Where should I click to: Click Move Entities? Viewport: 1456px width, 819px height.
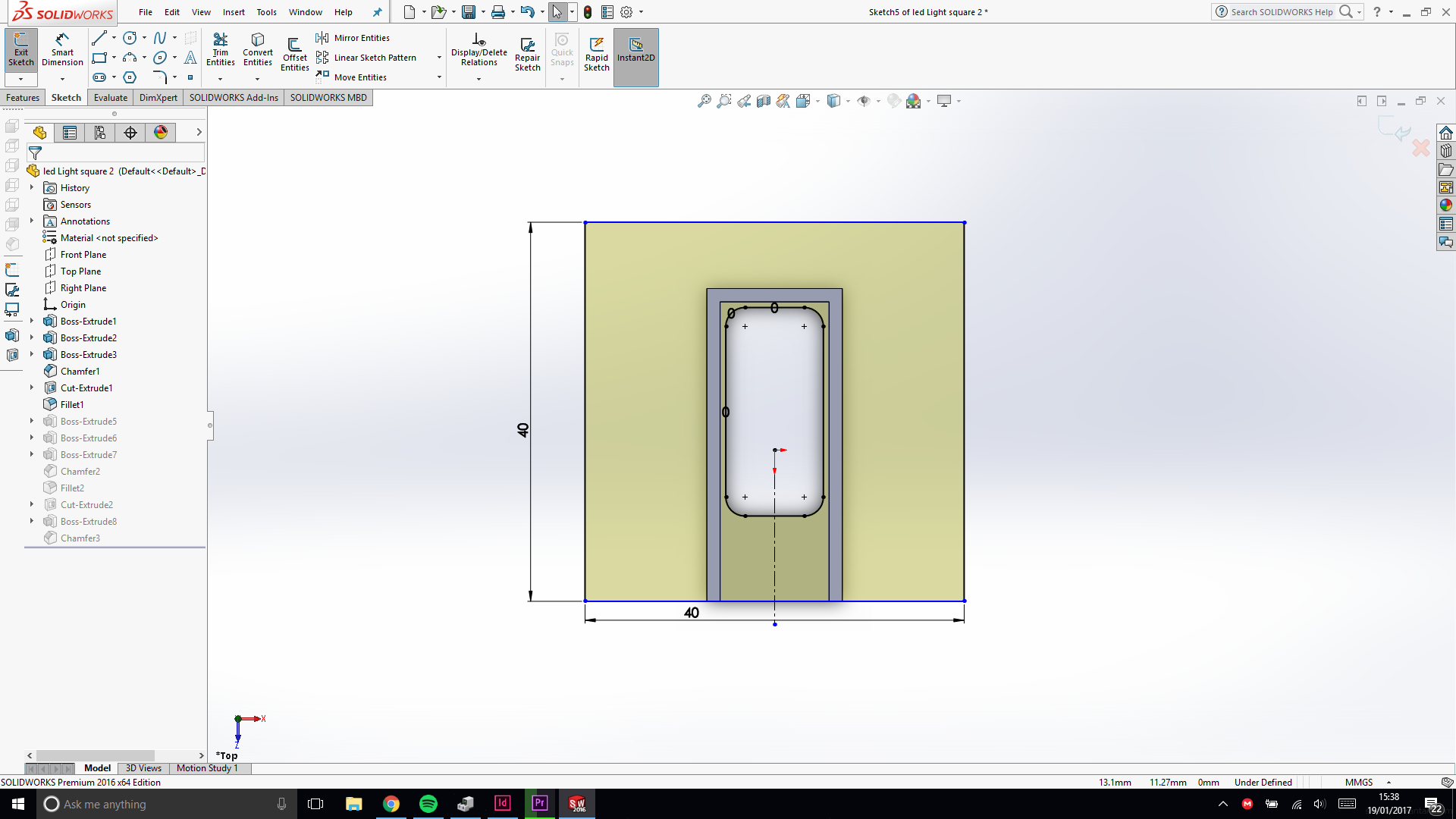tap(351, 77)
